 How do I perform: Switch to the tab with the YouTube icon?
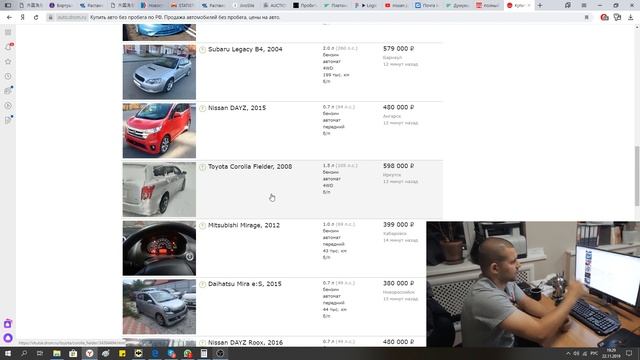coord(396,5)
